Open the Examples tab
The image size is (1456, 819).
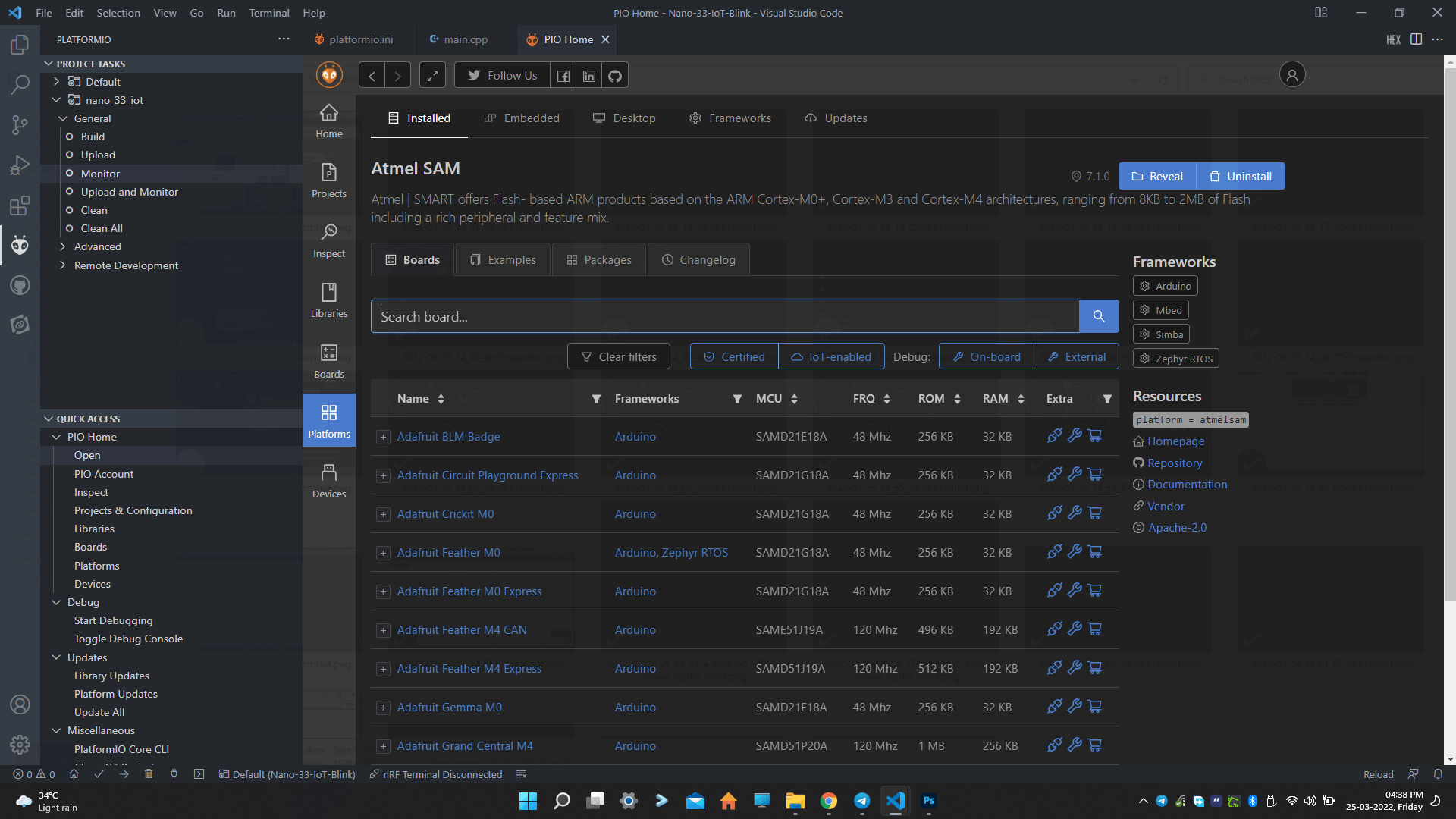(503, 259)
